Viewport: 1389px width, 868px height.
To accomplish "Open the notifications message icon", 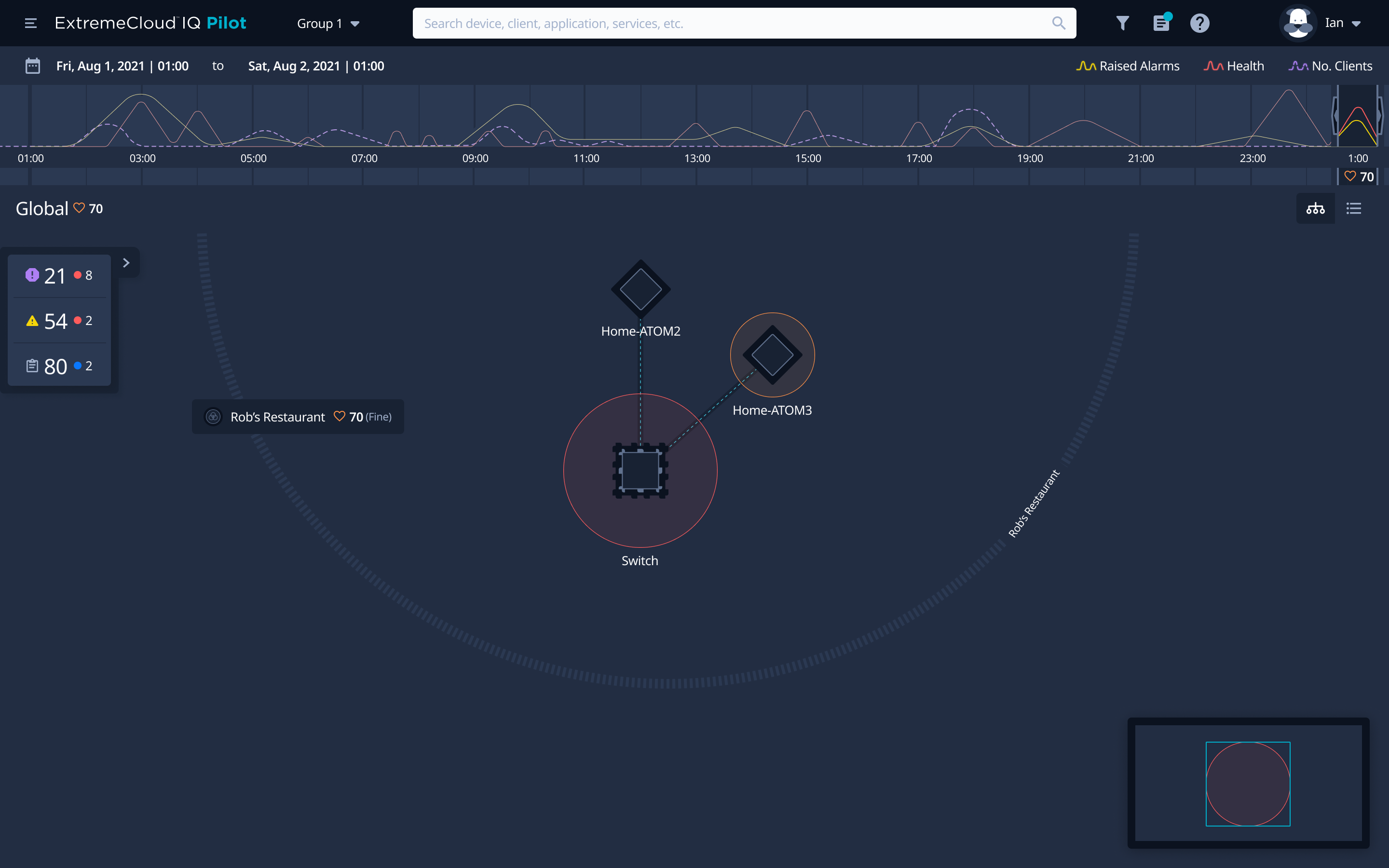I will pos(1162,23).
